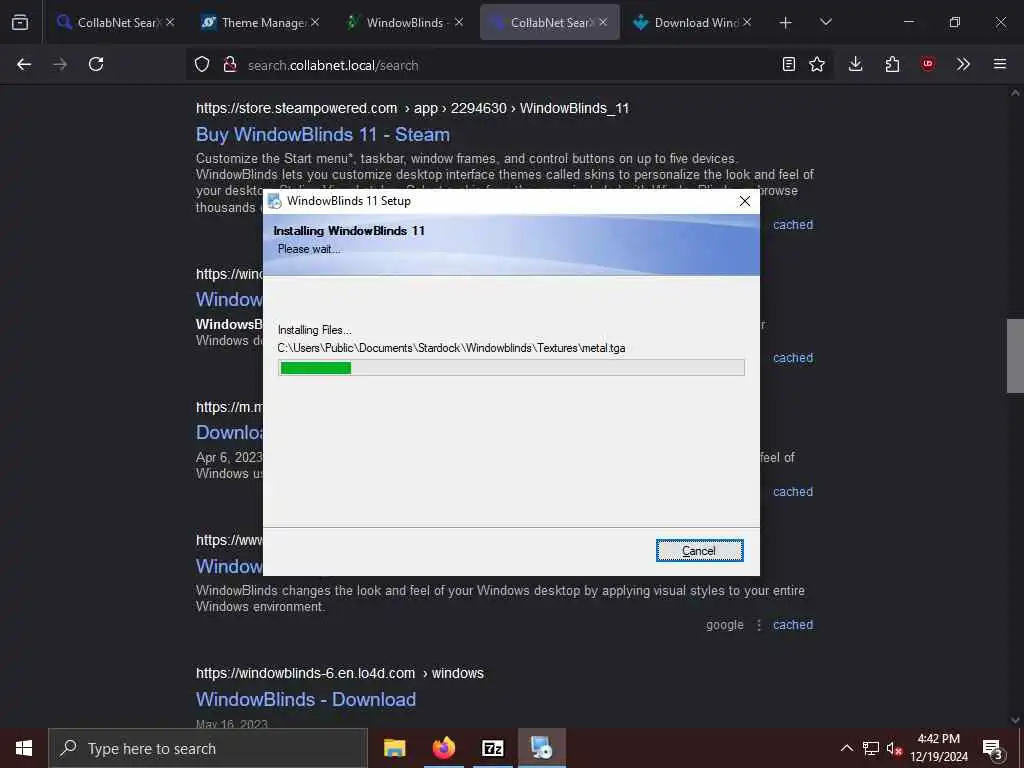The width and height of the screenshot is (1024, 768).
Task: Open a new browser tab
Action: point(786,22)
